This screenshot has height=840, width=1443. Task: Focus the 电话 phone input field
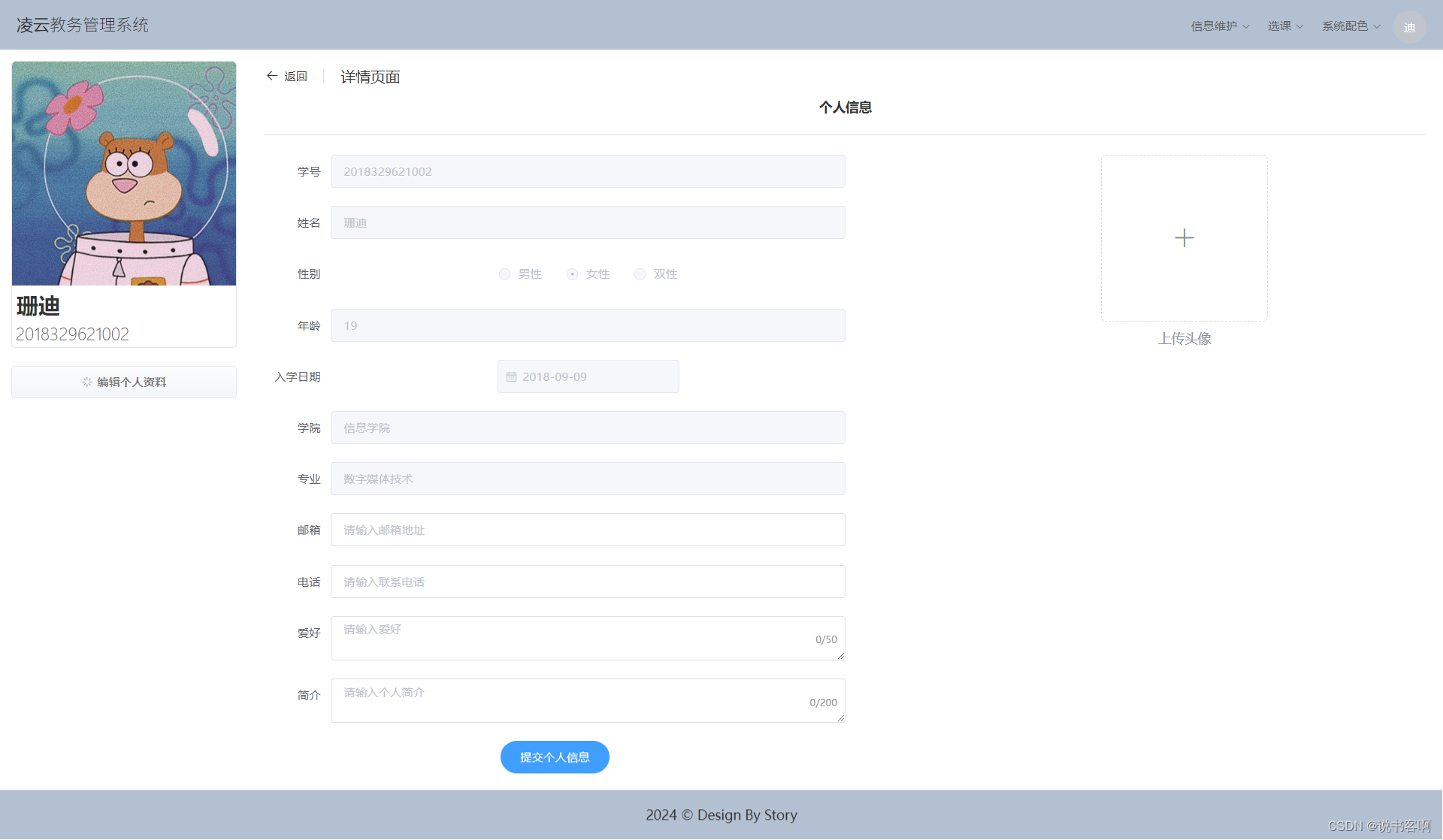click(588, 582)
